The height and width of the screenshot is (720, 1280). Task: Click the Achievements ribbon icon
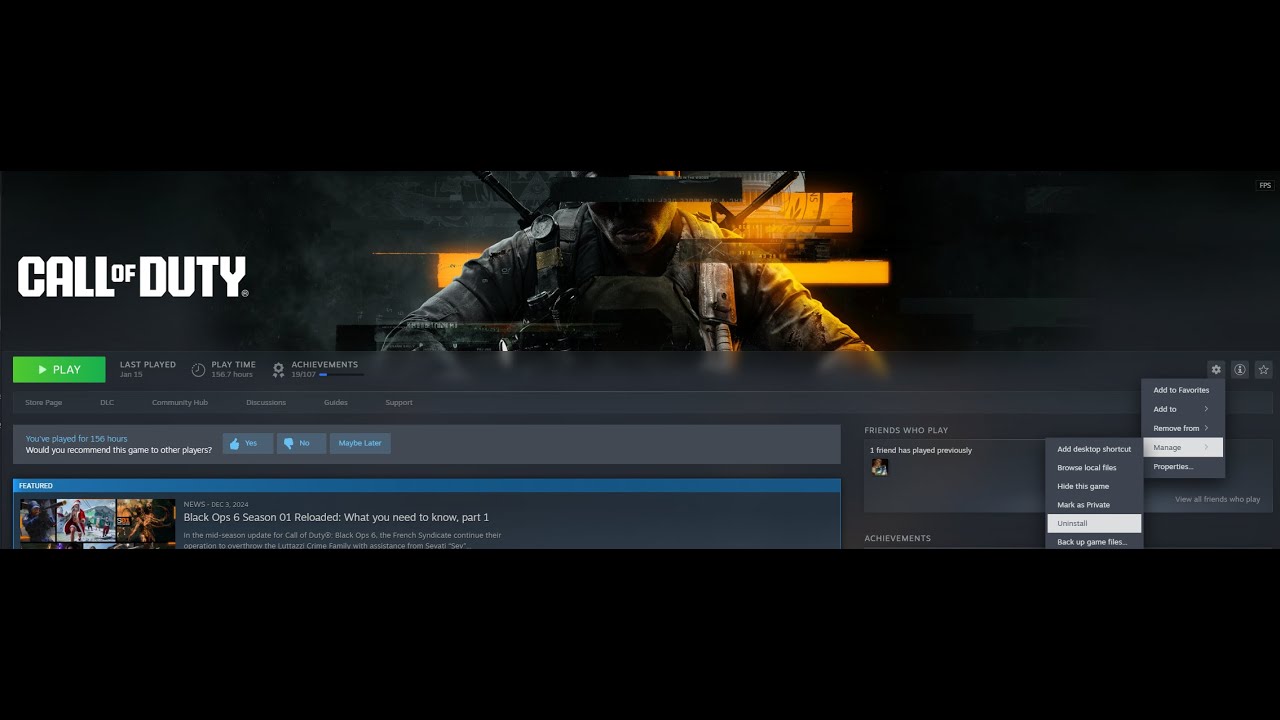pos(279,370)
